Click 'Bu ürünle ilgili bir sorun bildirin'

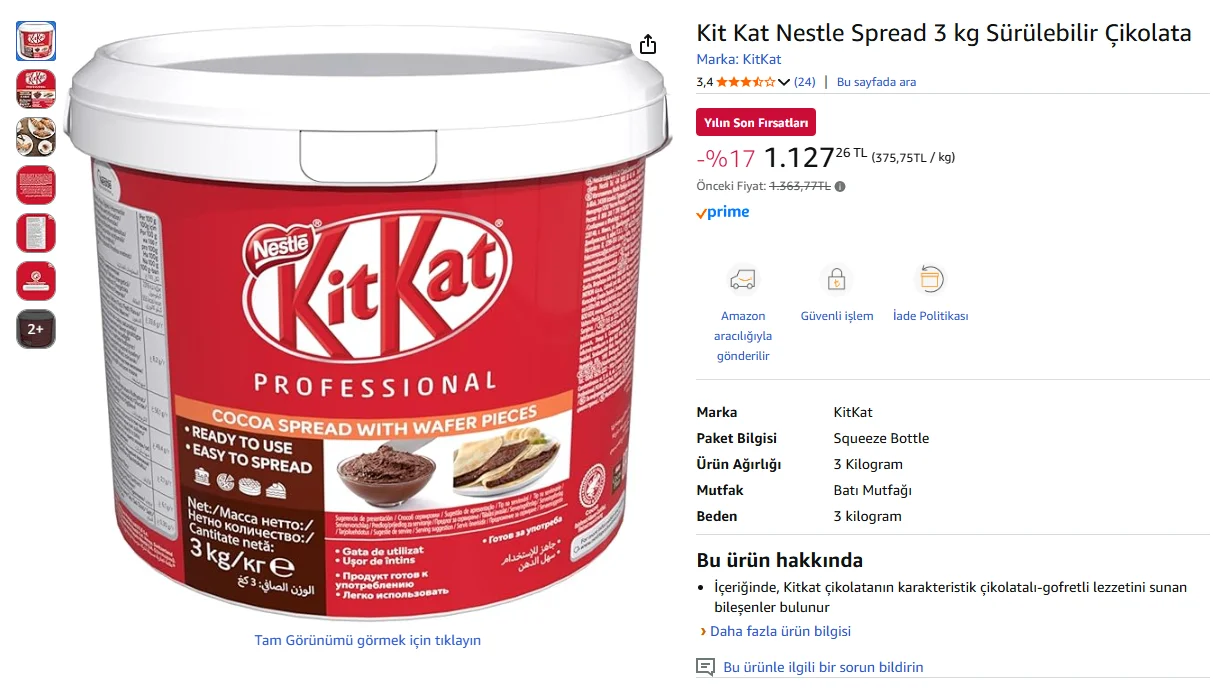click(823, 667)
